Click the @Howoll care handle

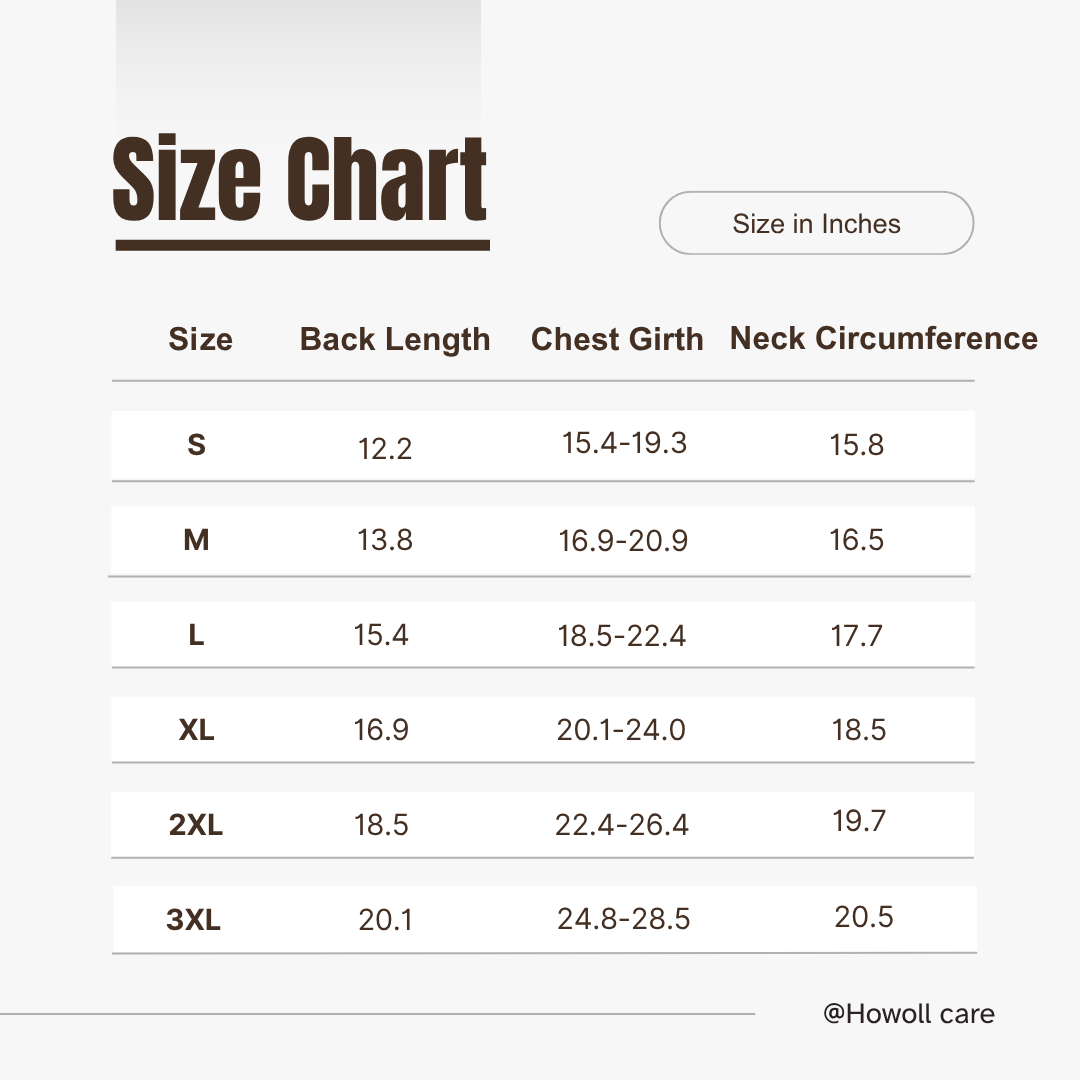(908, 1014)
